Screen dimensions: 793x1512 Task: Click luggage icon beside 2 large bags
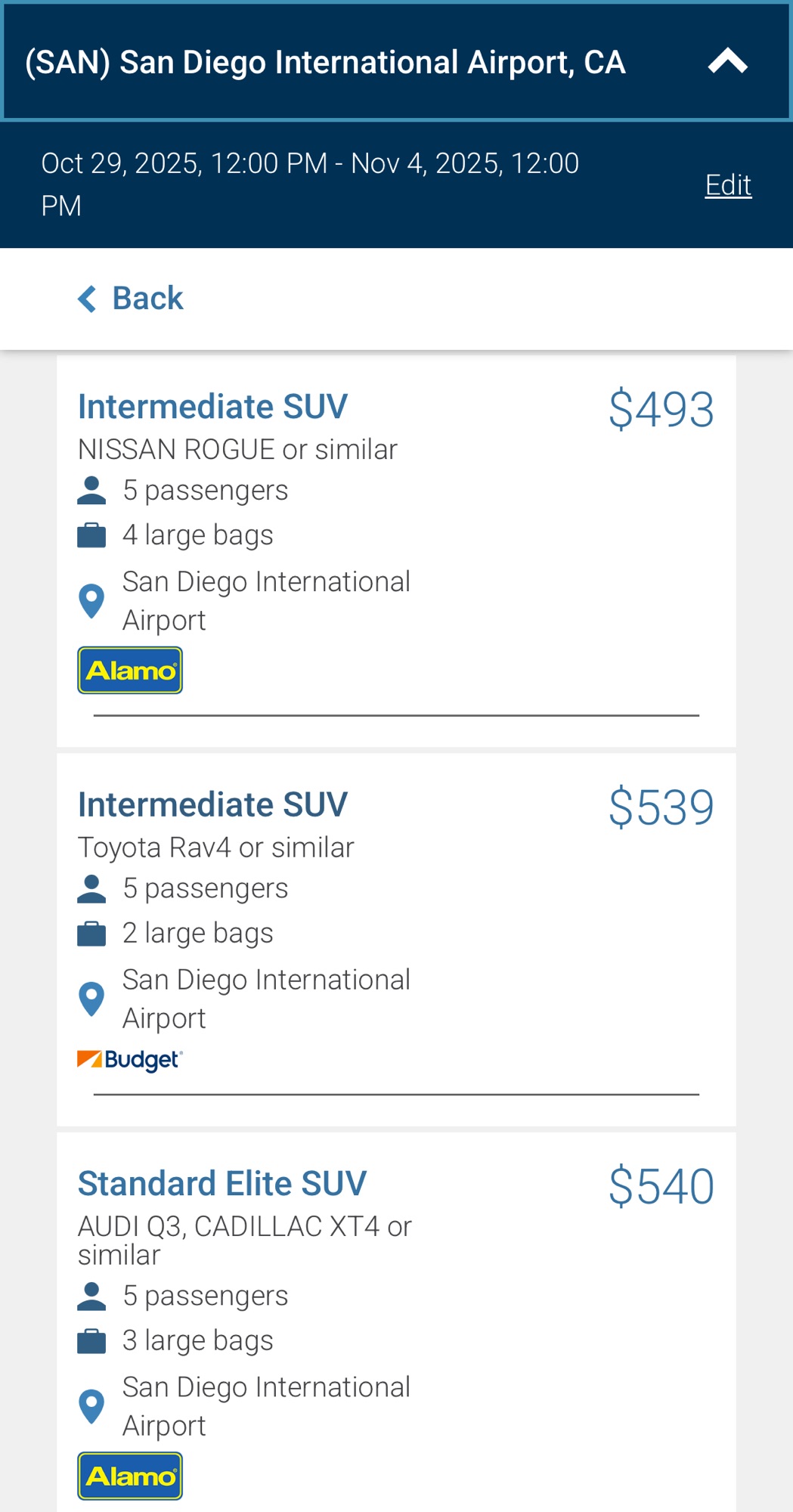coord(91,934)
